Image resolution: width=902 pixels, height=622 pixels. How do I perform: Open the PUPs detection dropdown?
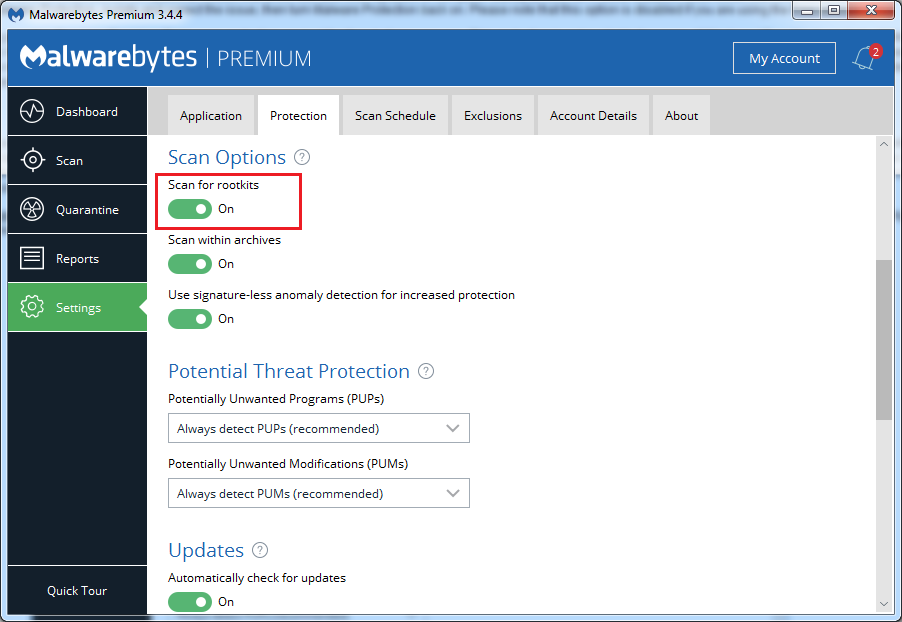tap(319, 428)
